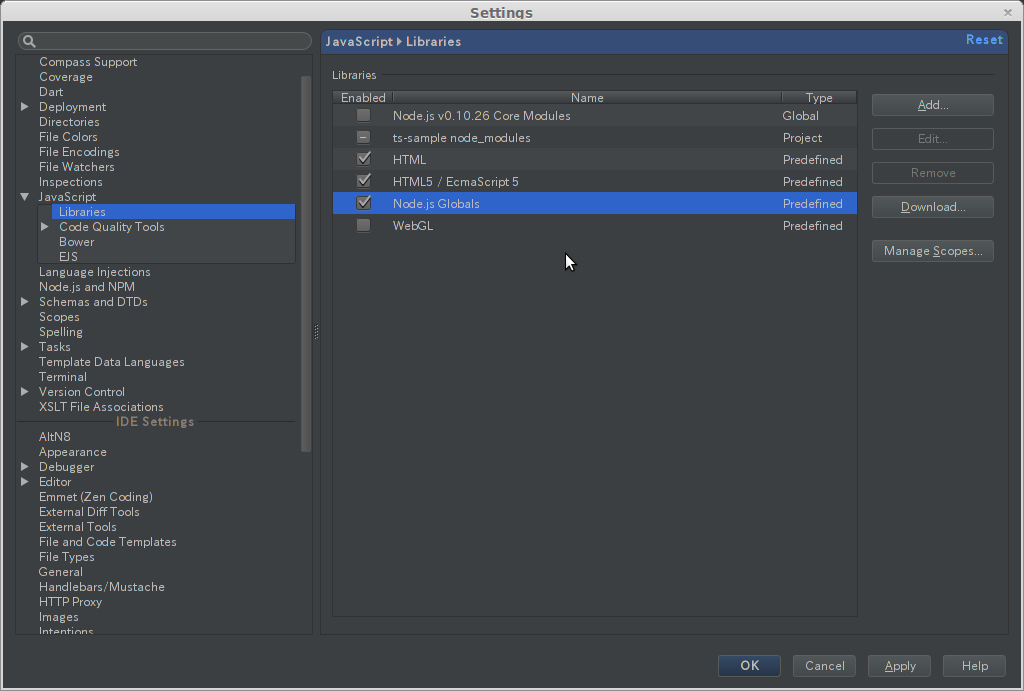Click the Cancel button

824,666
